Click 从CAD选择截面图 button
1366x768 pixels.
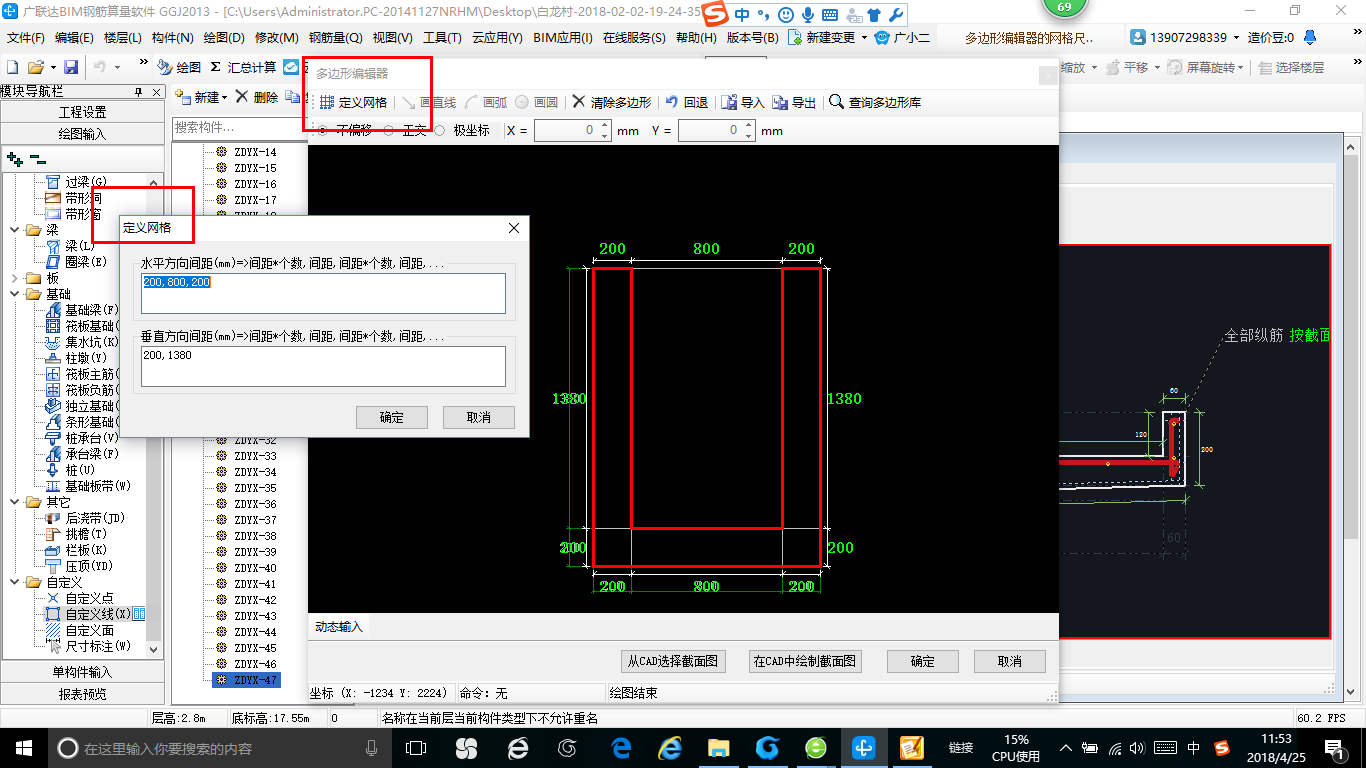[672, 661]
